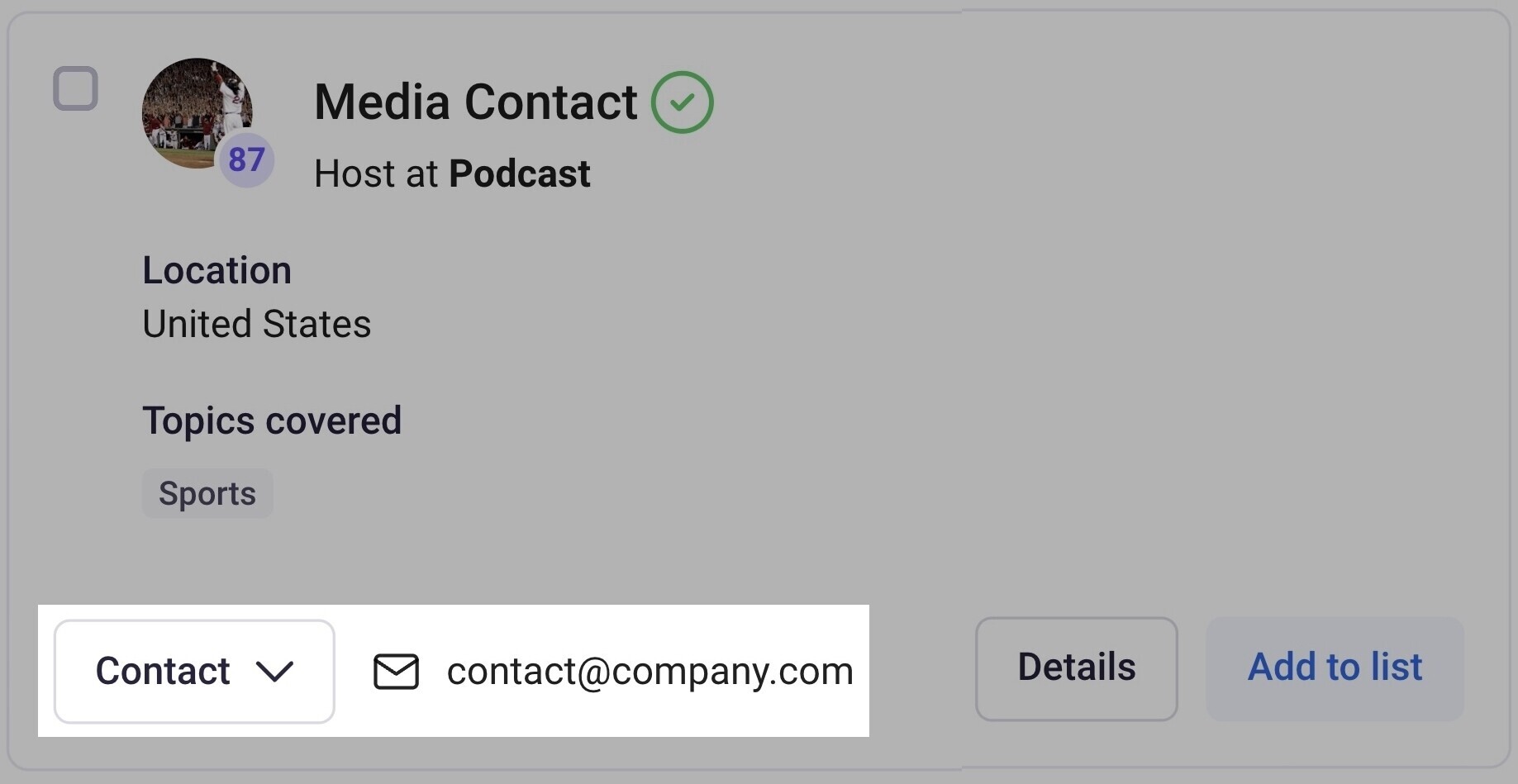Click the Add to list button
Image resolution: width=1518 pixels, height=784 pixels.
point(1335,668)
